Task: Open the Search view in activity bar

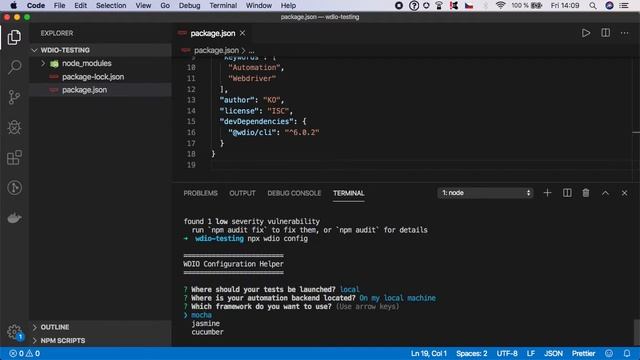Action: click(14, 67)
